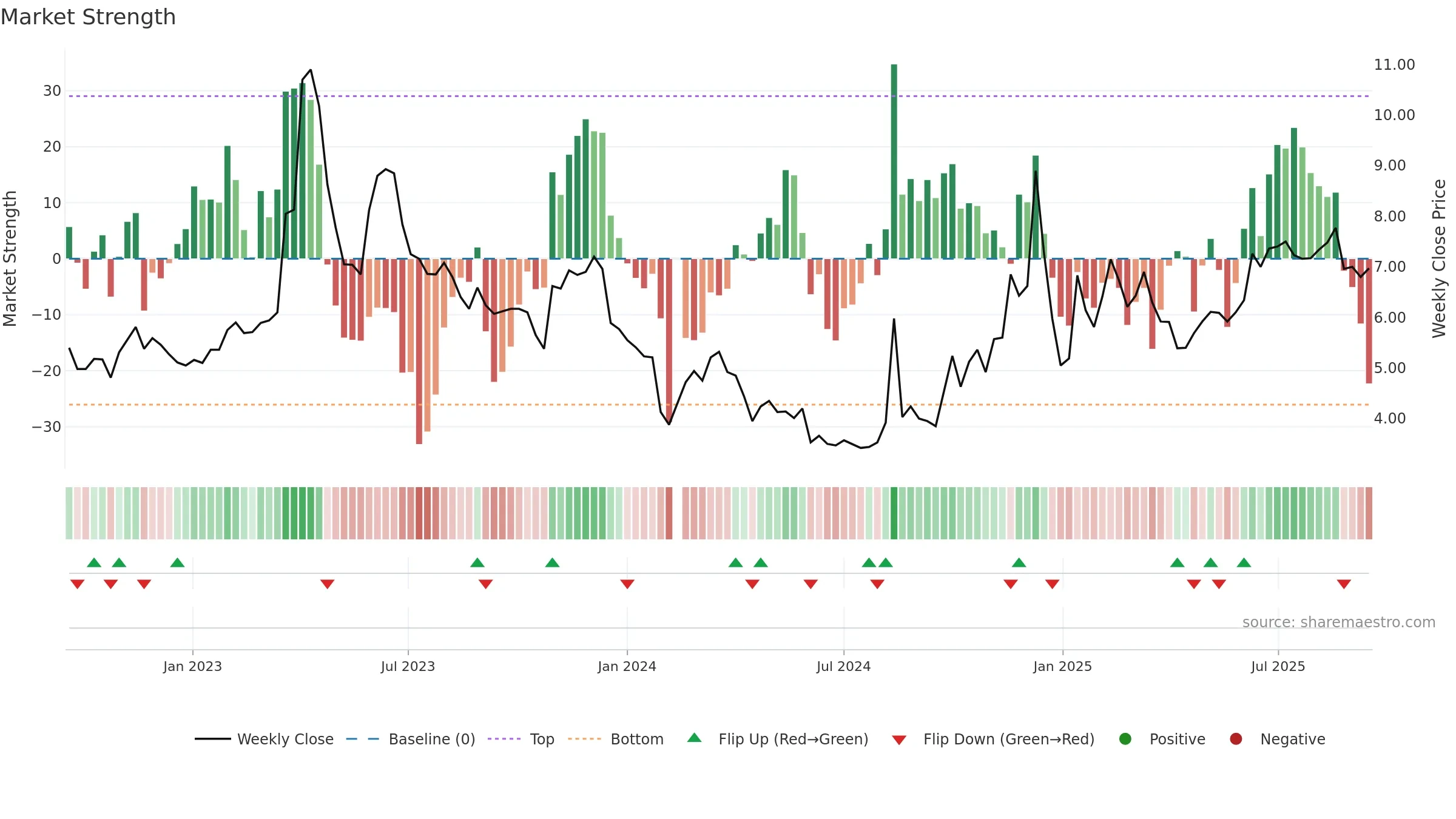Click the Bottom legend label
The image size is (1456, 819).
(637, 739)
